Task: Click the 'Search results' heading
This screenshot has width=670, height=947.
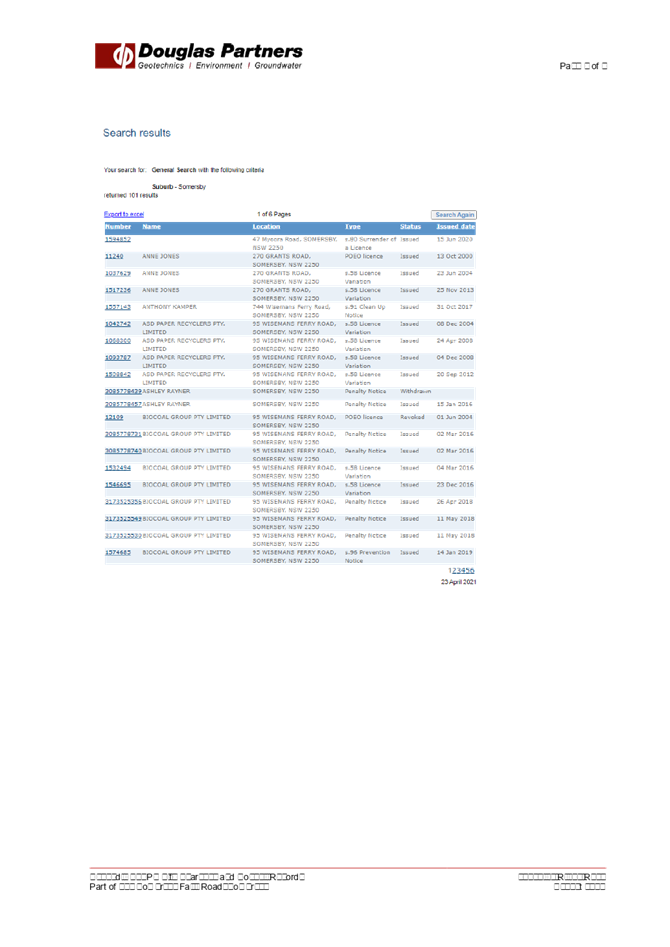Action: [x=137, y=133]
